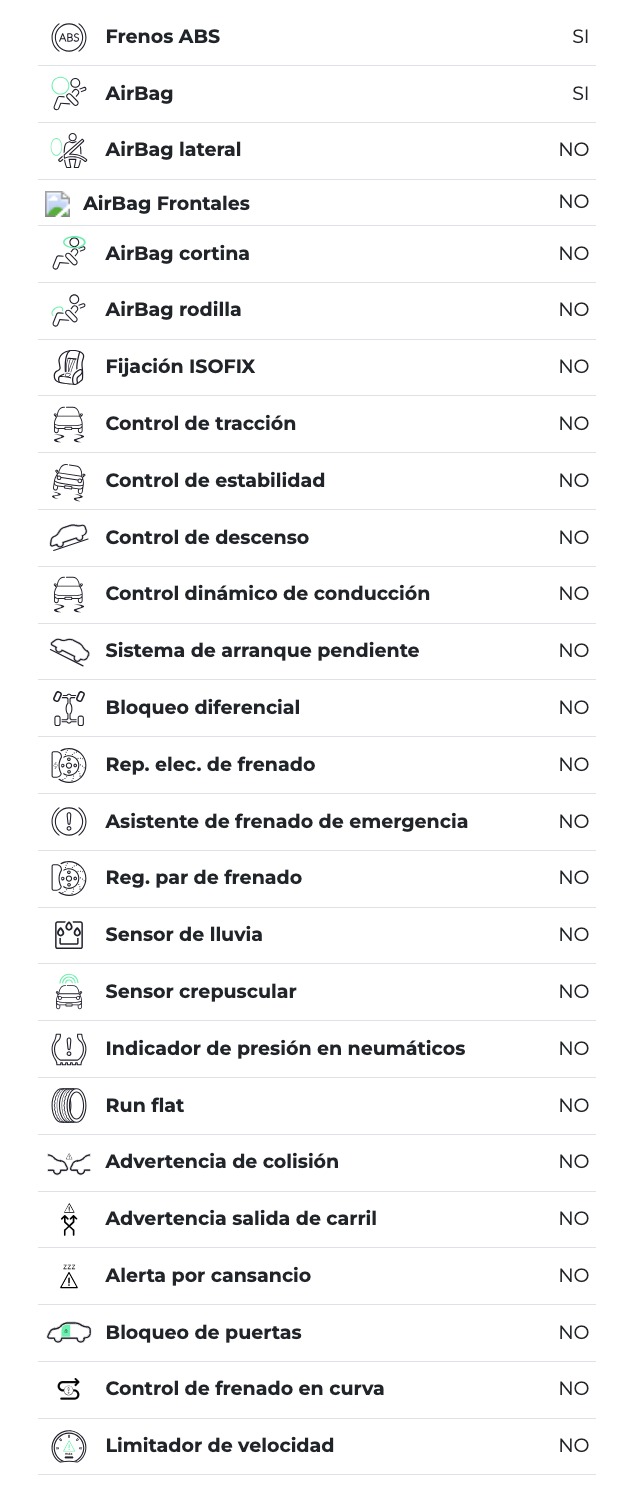Image resolution: width=630 pixels, height=1500 pixels.
Task: Click the AirBag lateral seatbelt icon
Action: click(68, 150)
